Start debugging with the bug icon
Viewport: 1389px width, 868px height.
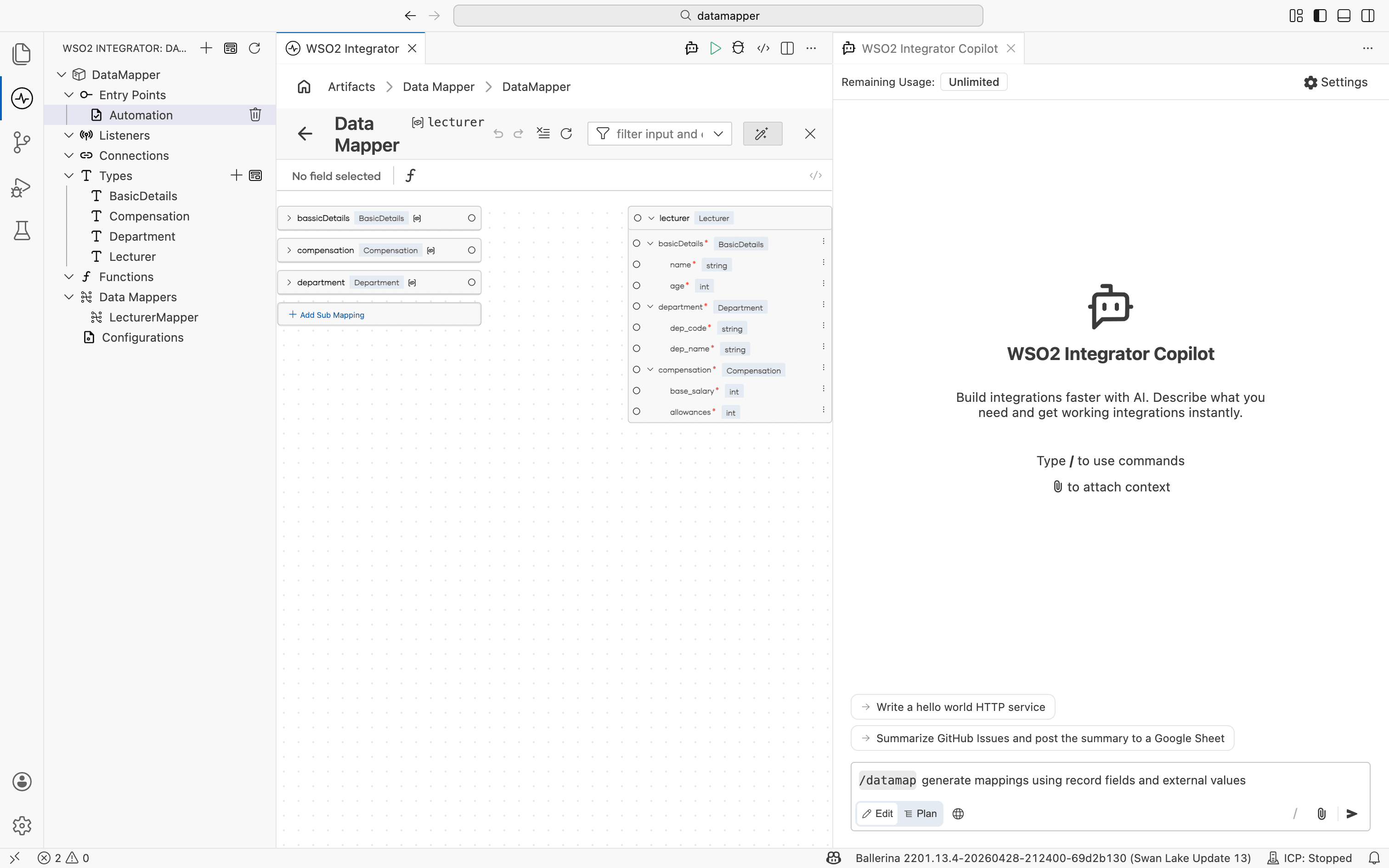click(739, 48)
